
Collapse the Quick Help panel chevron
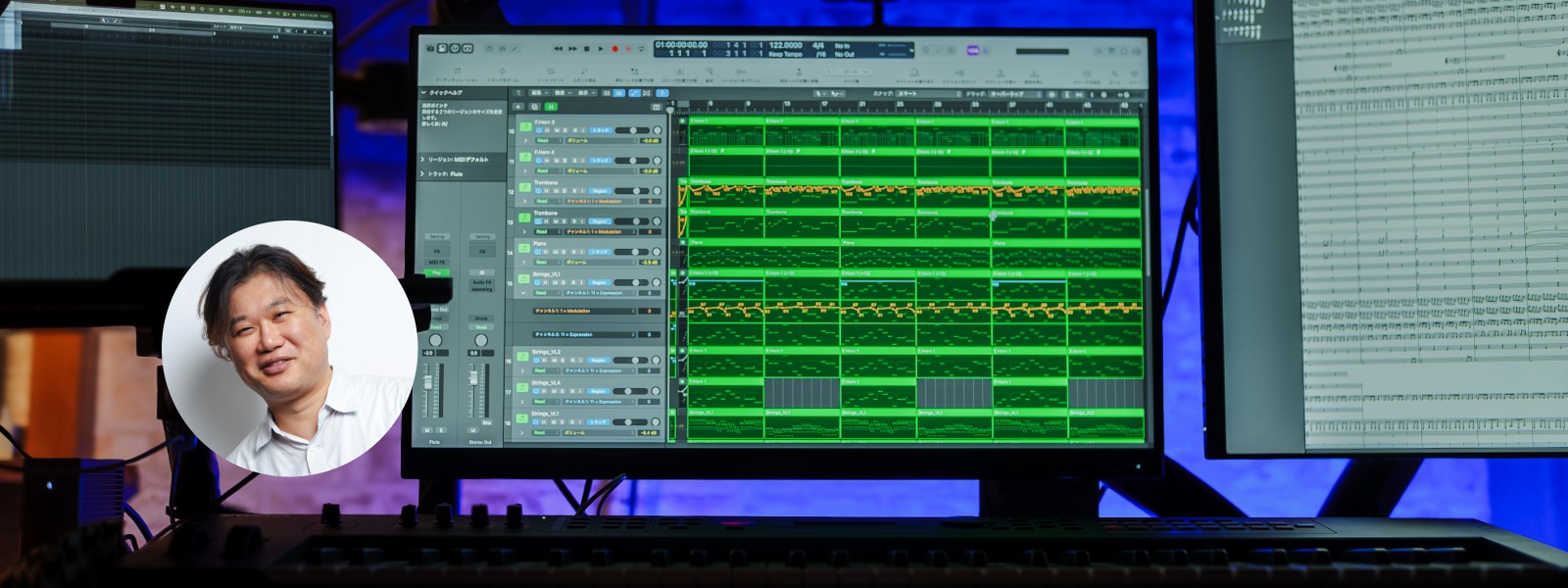tap(423, 93)
